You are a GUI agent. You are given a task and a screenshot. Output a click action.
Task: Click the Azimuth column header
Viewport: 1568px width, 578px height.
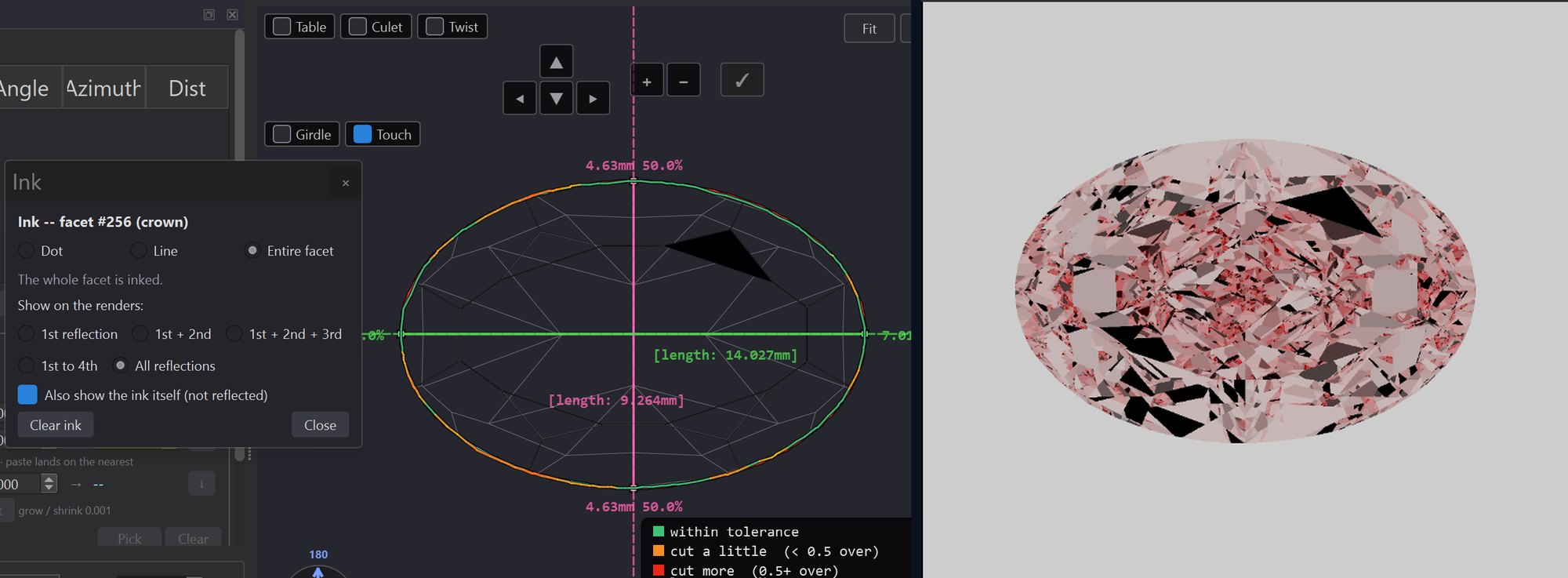pyautogui.click(x=103, y=88)
